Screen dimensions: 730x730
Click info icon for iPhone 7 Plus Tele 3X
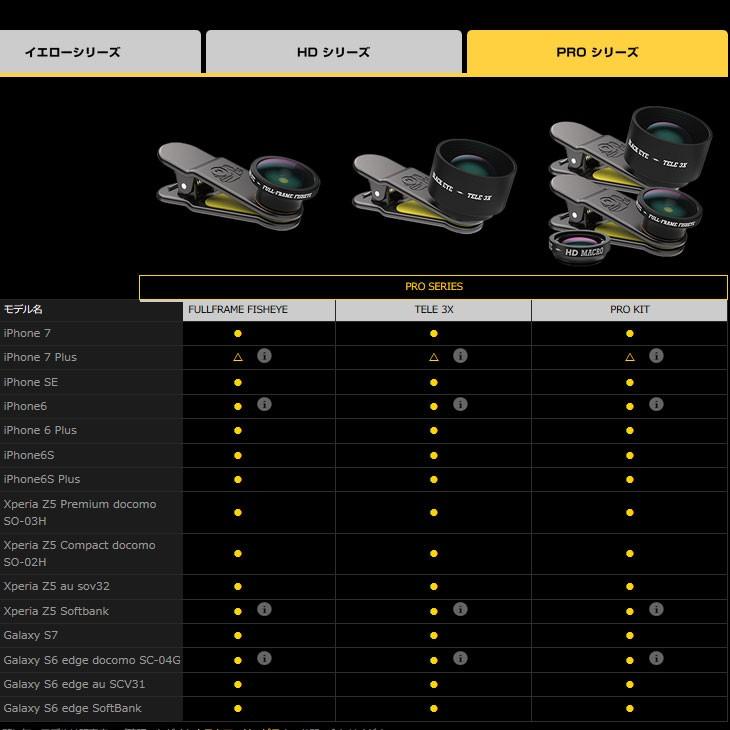point(460,356)
